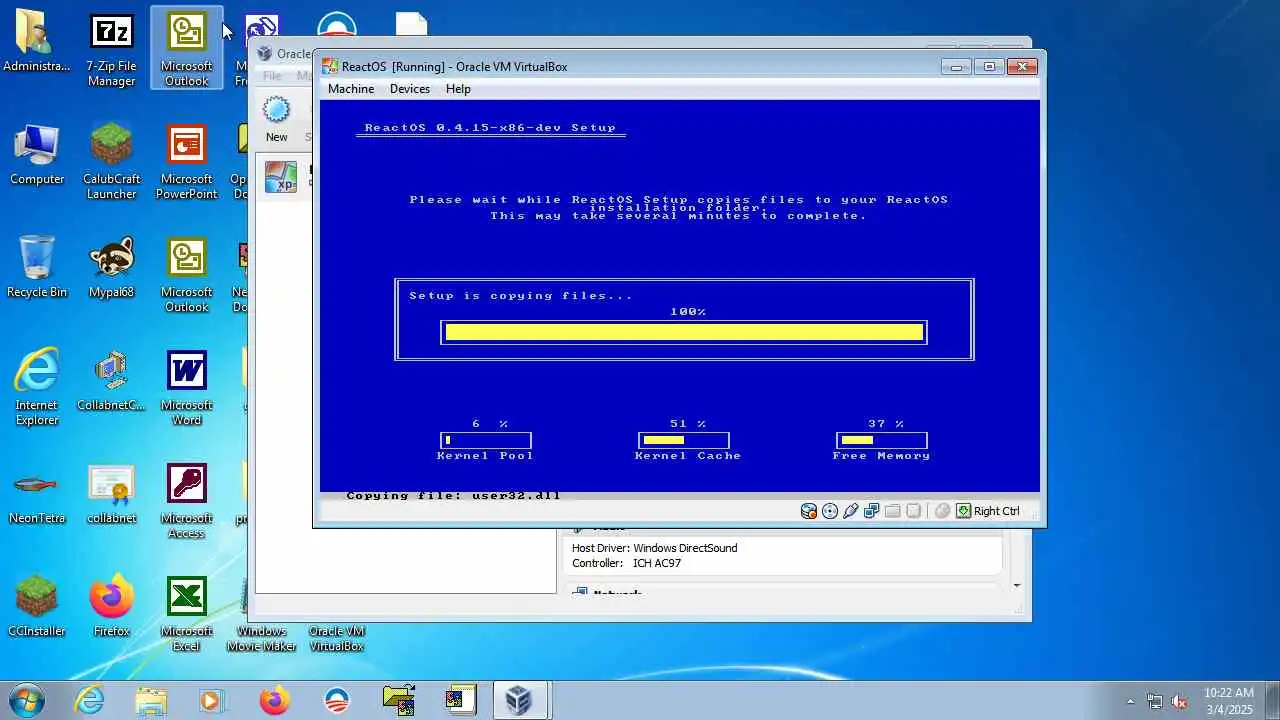Select the Firefox desktop icon
The width and height of the screenshot is (1280, 720).
click(x=111, y=607)
